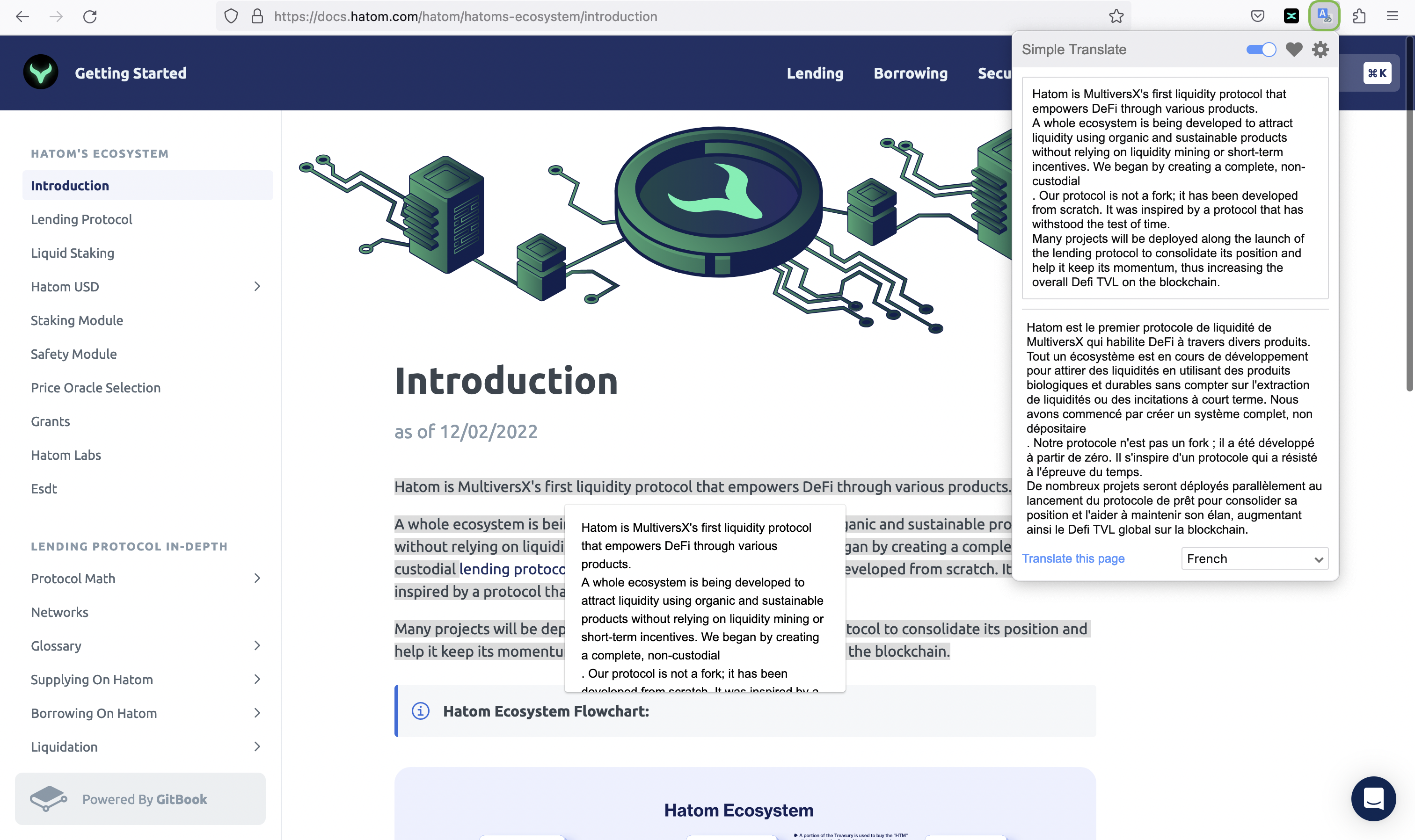Image resolution: width=1415 pixels, height=840 pixels.
Task: Click the LENDING PROTOCOL IN-DEPTH section label
Action: click(129, 546)
